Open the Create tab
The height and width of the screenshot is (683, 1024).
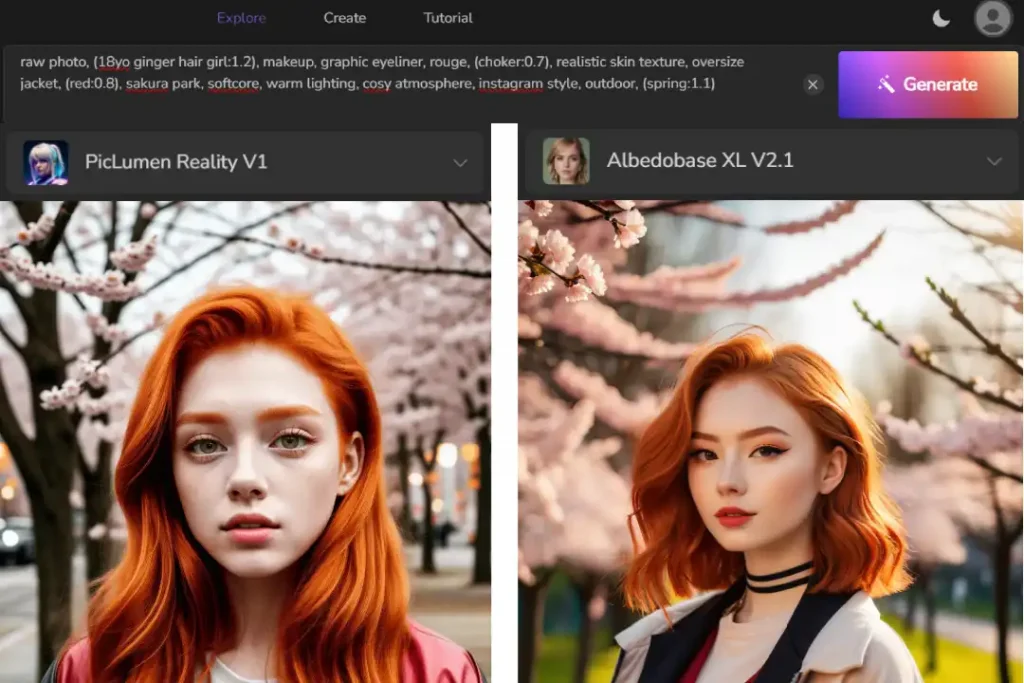coord(344,17)
